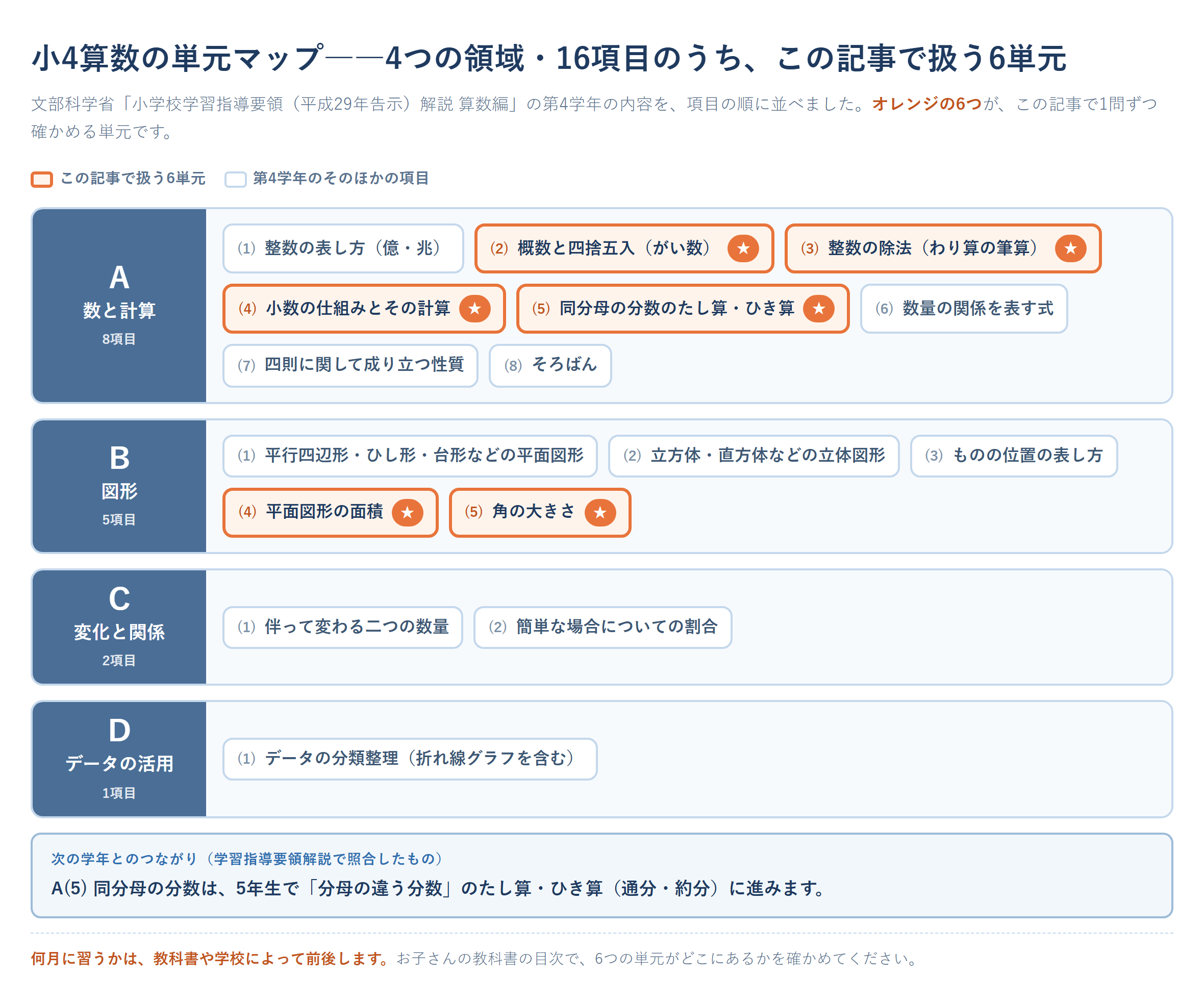Click star icon on 小数の仕組みとその計算 chip
This screenshot has height=1002, width=1204.
coord(475,308)
